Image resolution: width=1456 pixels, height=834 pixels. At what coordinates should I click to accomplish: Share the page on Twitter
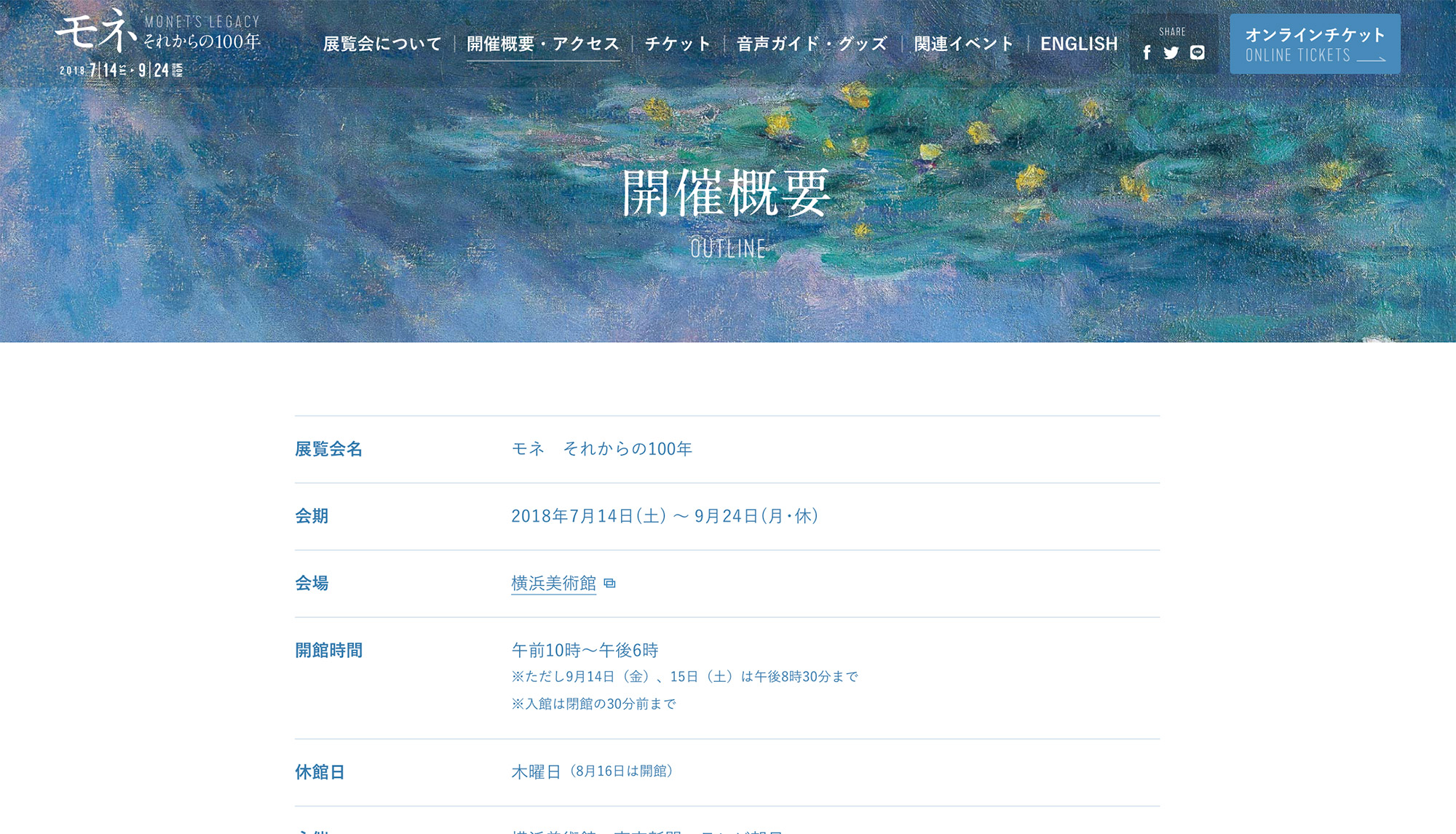tap(1171, 53)
